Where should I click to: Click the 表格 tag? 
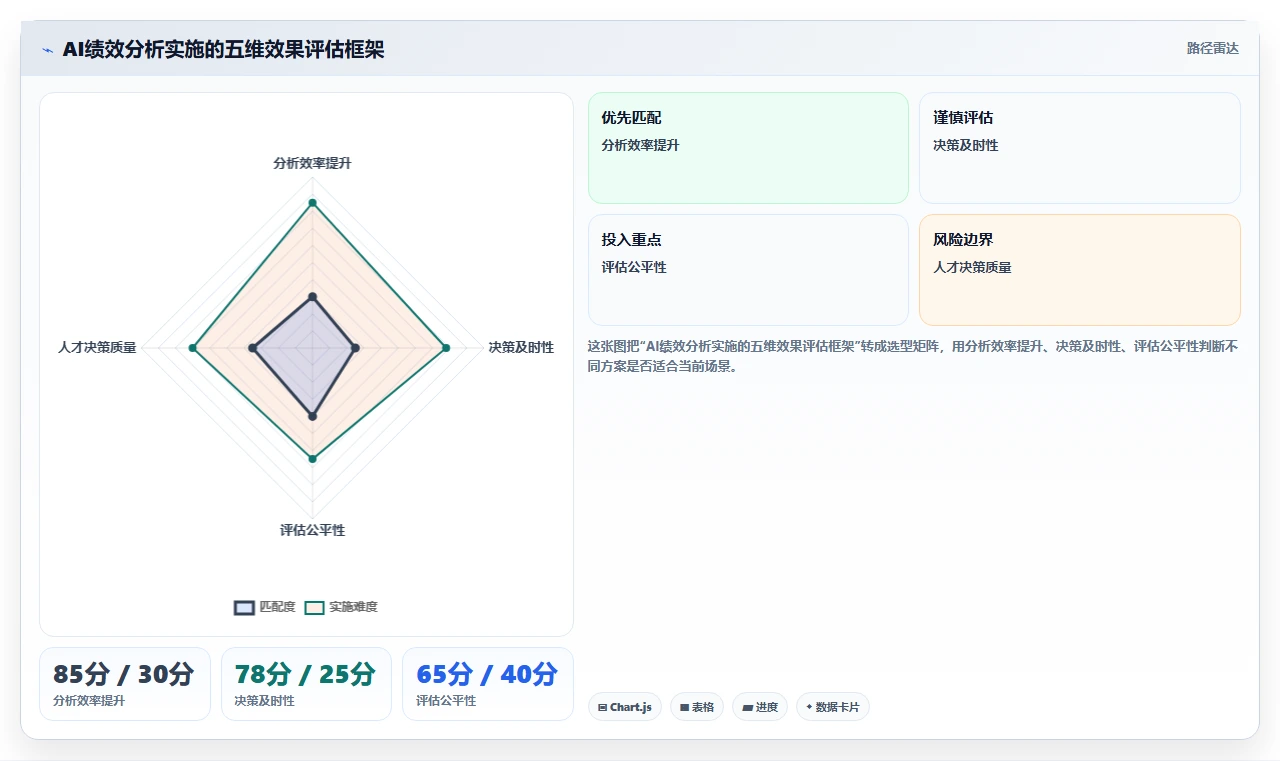697,707
